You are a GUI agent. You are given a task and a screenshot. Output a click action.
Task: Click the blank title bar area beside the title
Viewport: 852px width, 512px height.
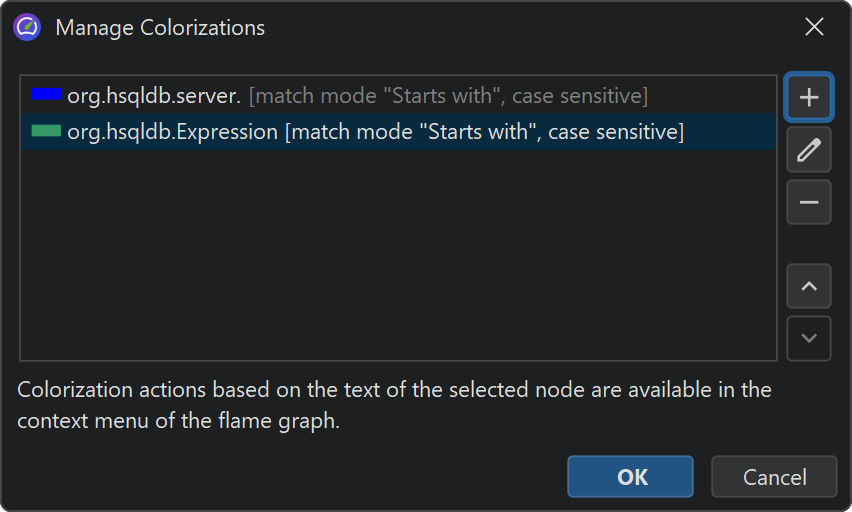[x=520, y=27]
